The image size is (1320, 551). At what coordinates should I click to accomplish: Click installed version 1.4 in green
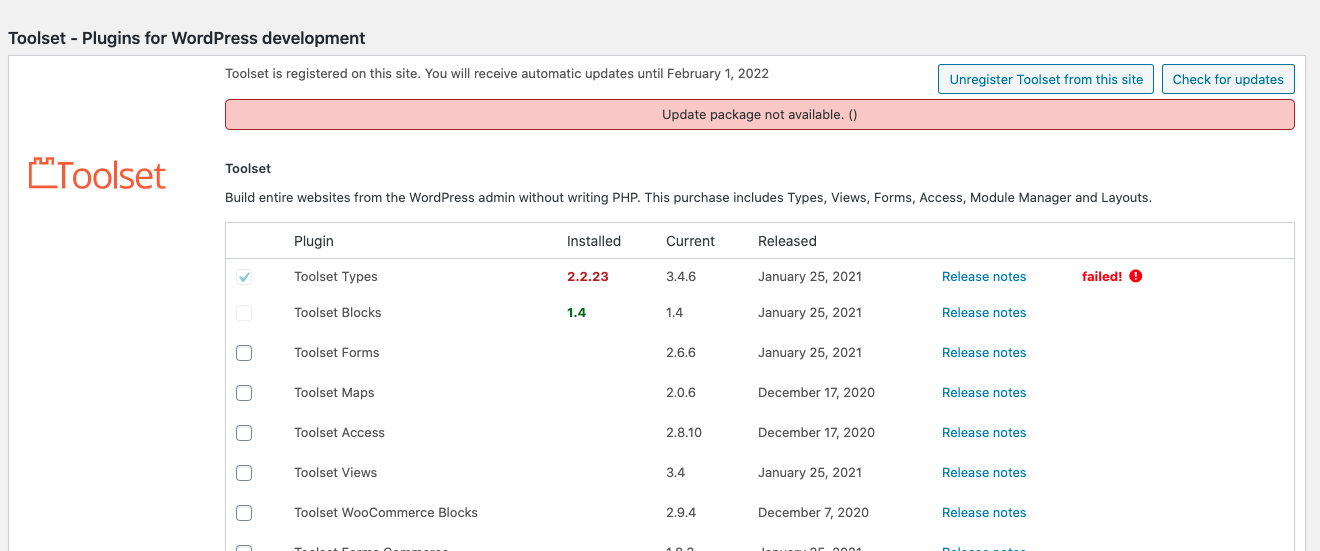(x=576, y=312)
